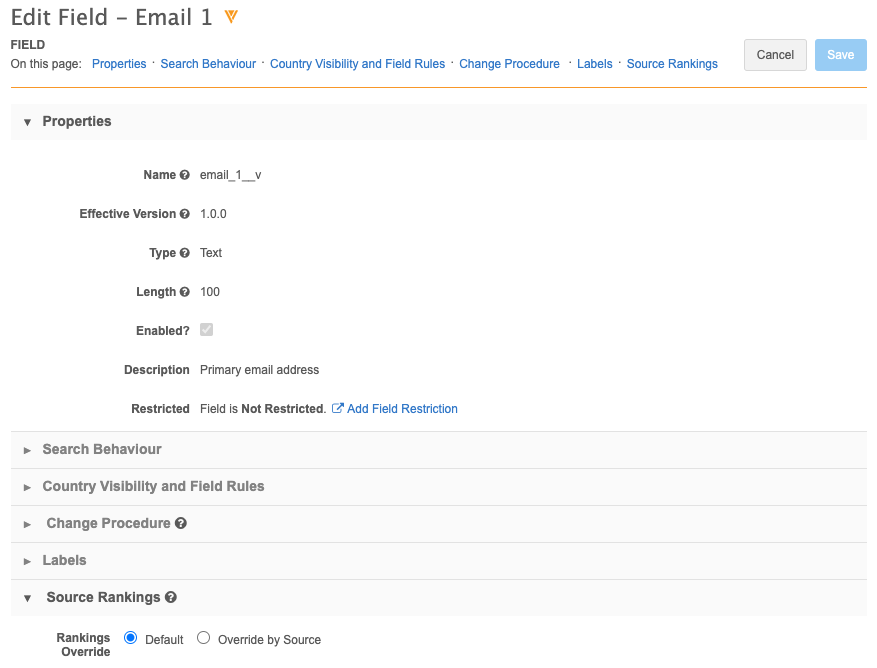Click help icon beside Length label
Image resolution: width=877 pixels, height=668 pixels.
pyautogui.click(x=184, y=292)
